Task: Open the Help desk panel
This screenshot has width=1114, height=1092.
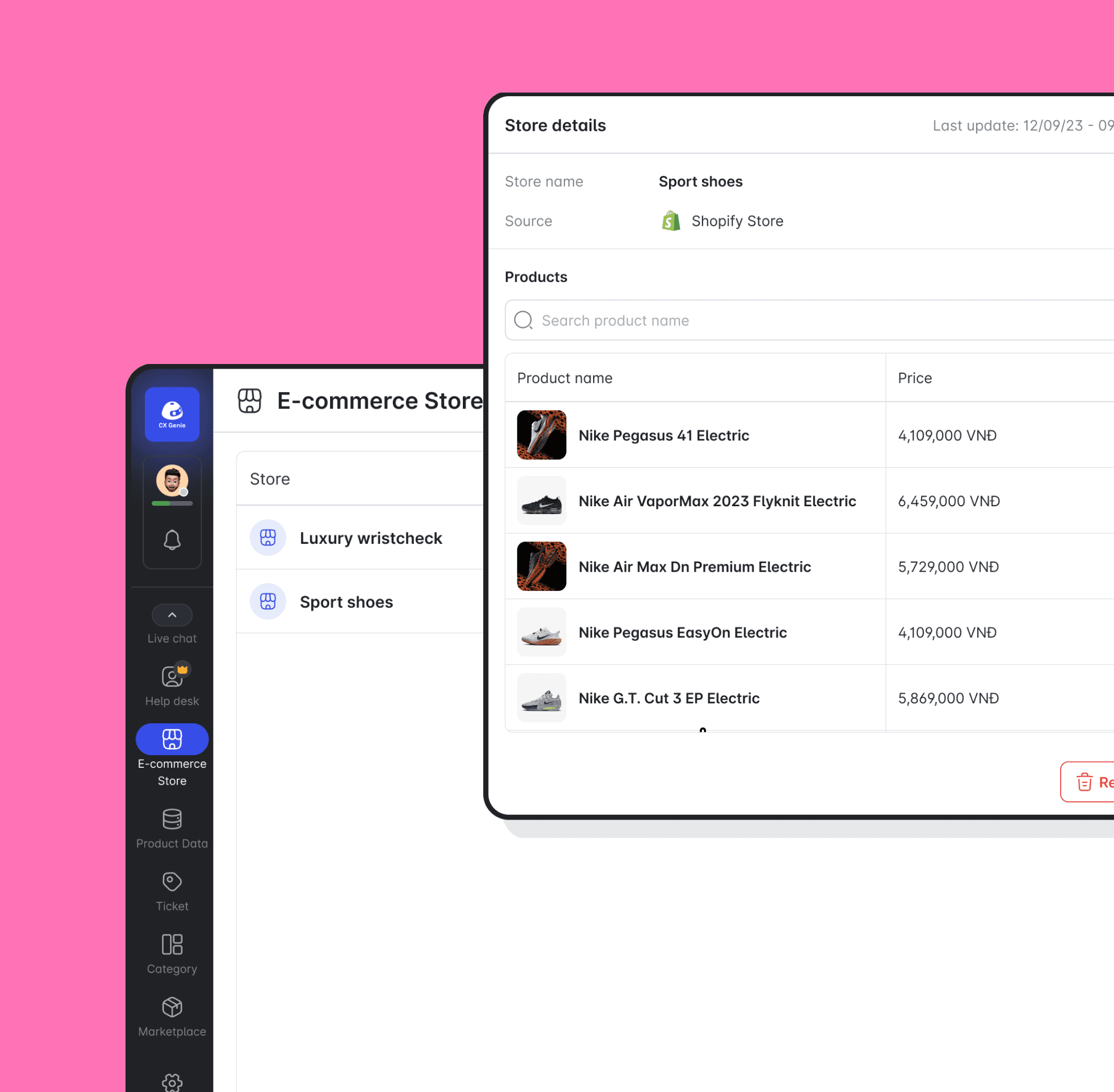Action: pyautogui.click(x=173, y=684)
